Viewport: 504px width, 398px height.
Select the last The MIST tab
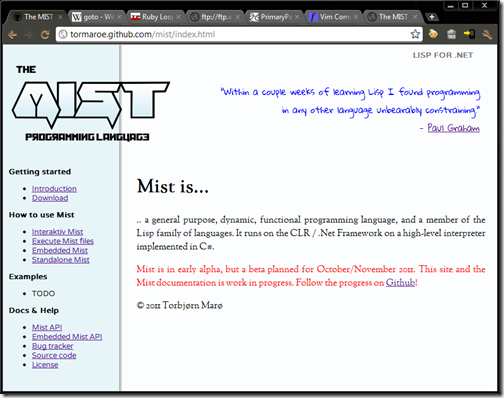pyautogui.click(x=392, y=17)
